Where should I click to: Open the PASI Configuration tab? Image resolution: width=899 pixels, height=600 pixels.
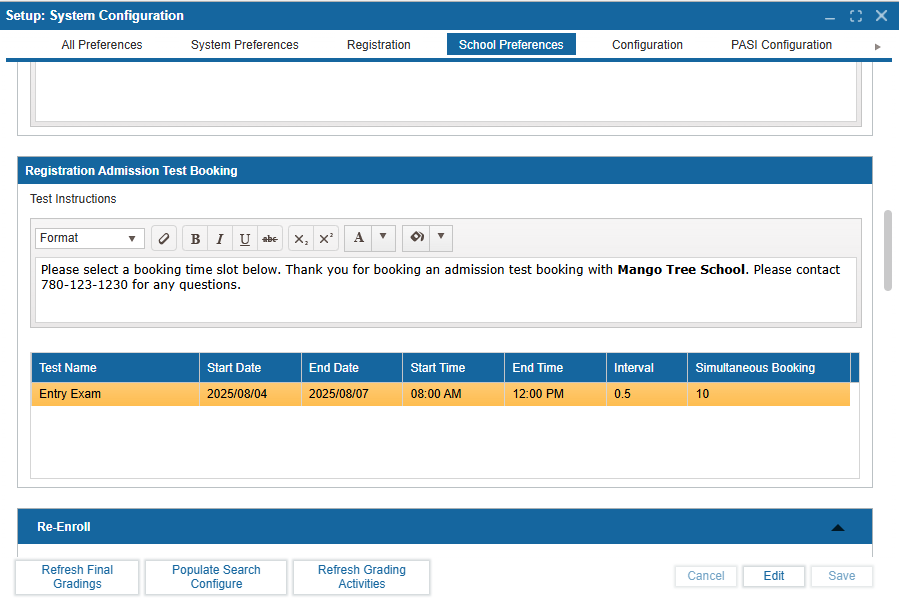pos(781,45)
